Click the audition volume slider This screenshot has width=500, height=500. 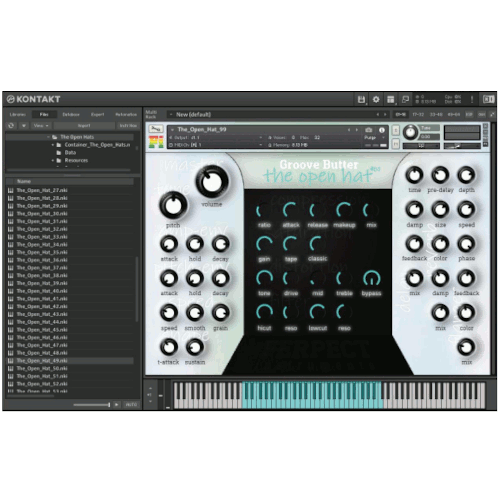point(92,405)
